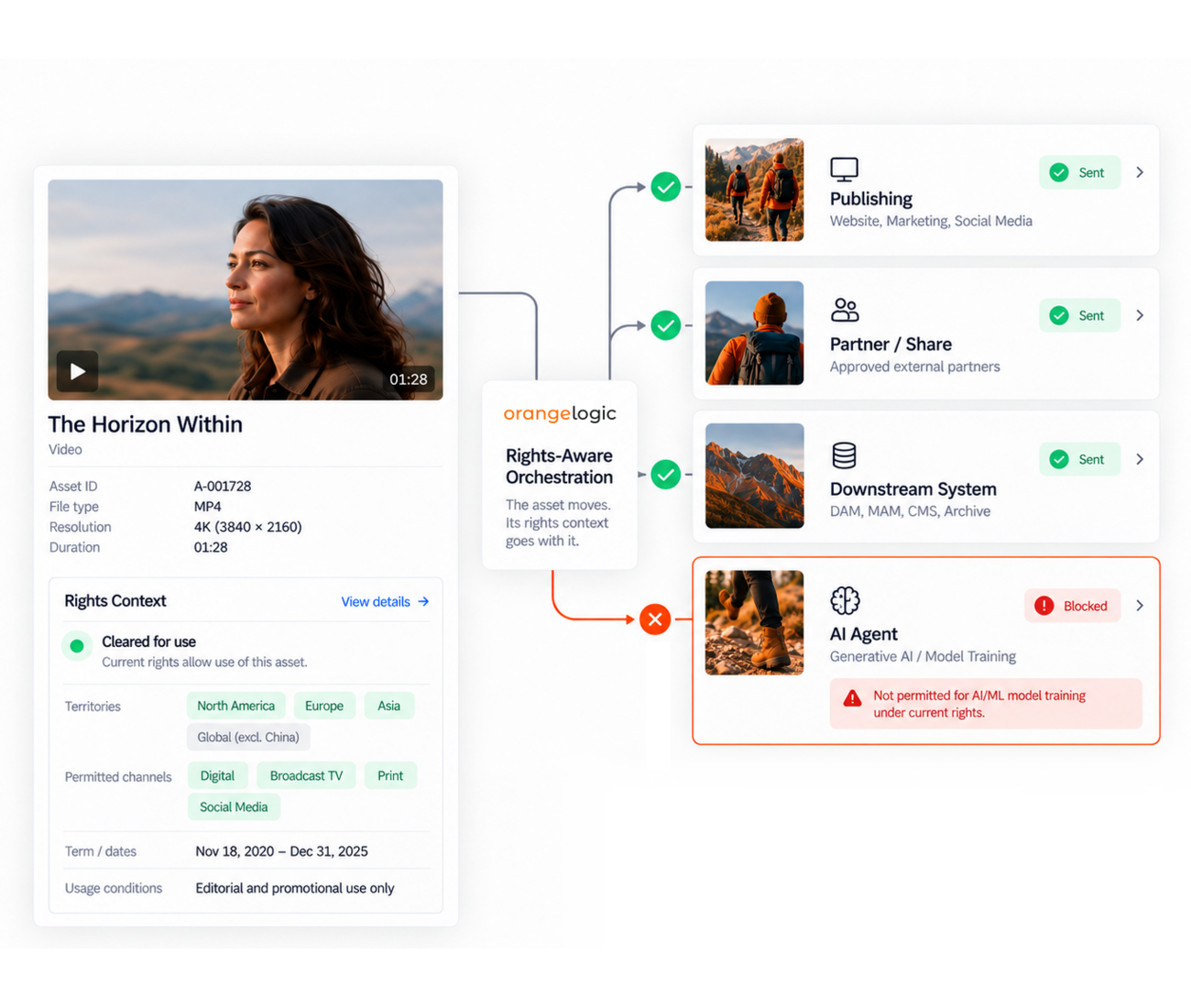Click the Orange Logic logo
This screenshot has height=1008, width=1191.
click(560, 413)
